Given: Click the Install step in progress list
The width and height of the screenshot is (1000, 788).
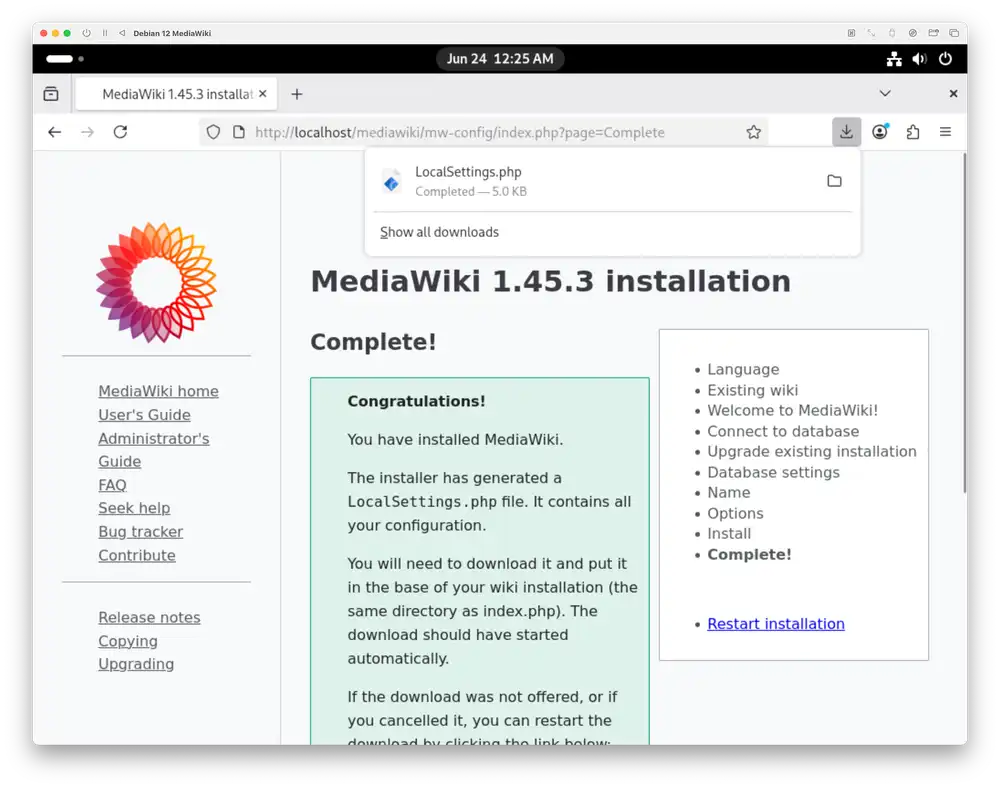Looking at the screenshot, I should click(729, 534).
